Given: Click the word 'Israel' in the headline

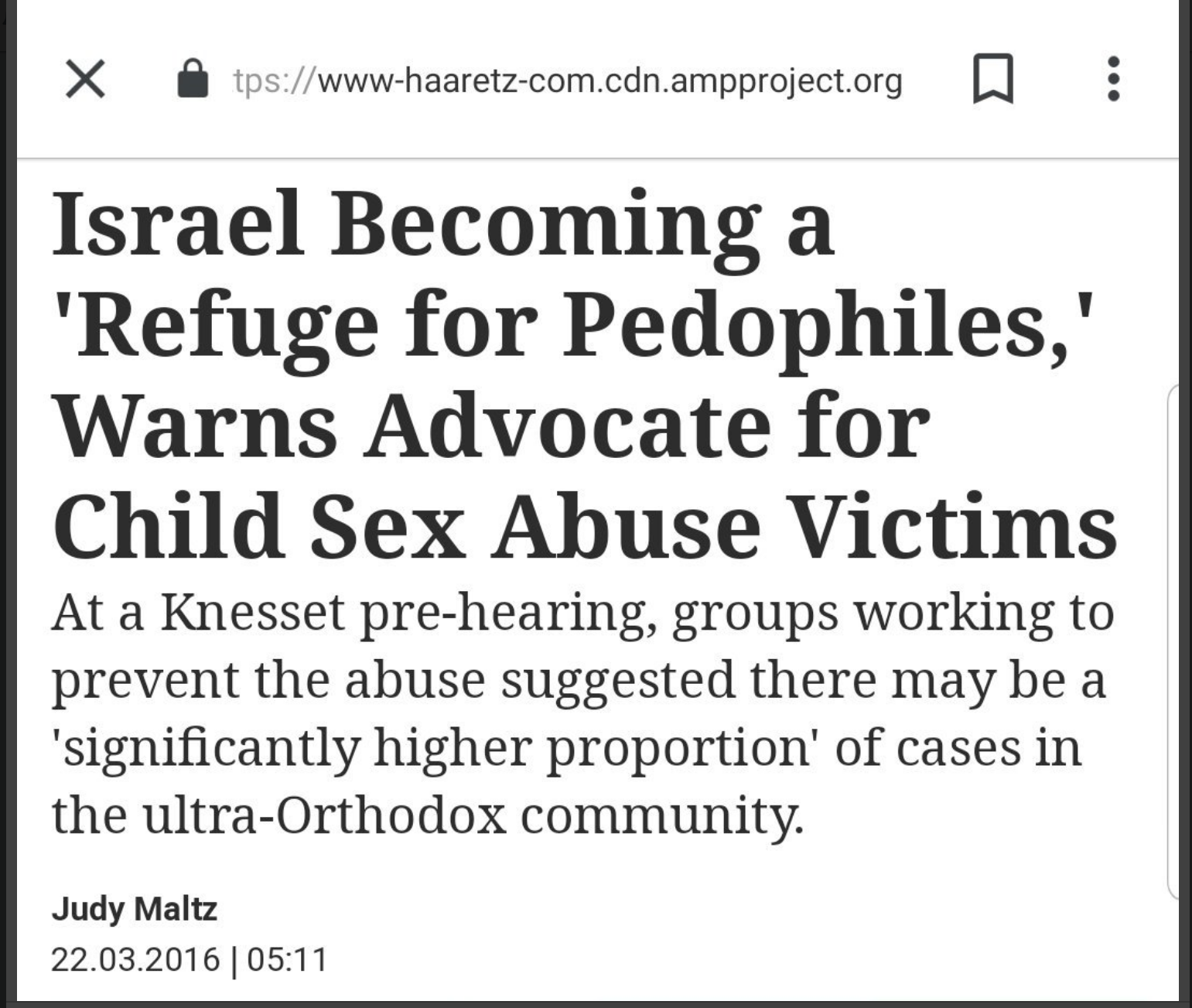Looking at the screenshot, I should pyautogui.click(x=177, y=224).
